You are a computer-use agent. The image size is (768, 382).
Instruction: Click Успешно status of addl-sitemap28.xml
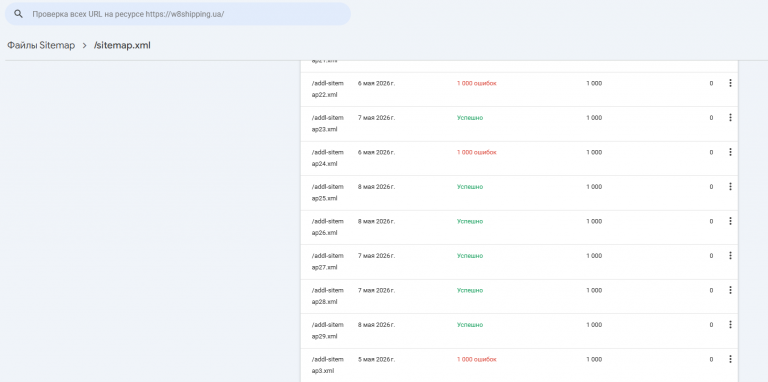pyautogui.click(x=470, y=290)
